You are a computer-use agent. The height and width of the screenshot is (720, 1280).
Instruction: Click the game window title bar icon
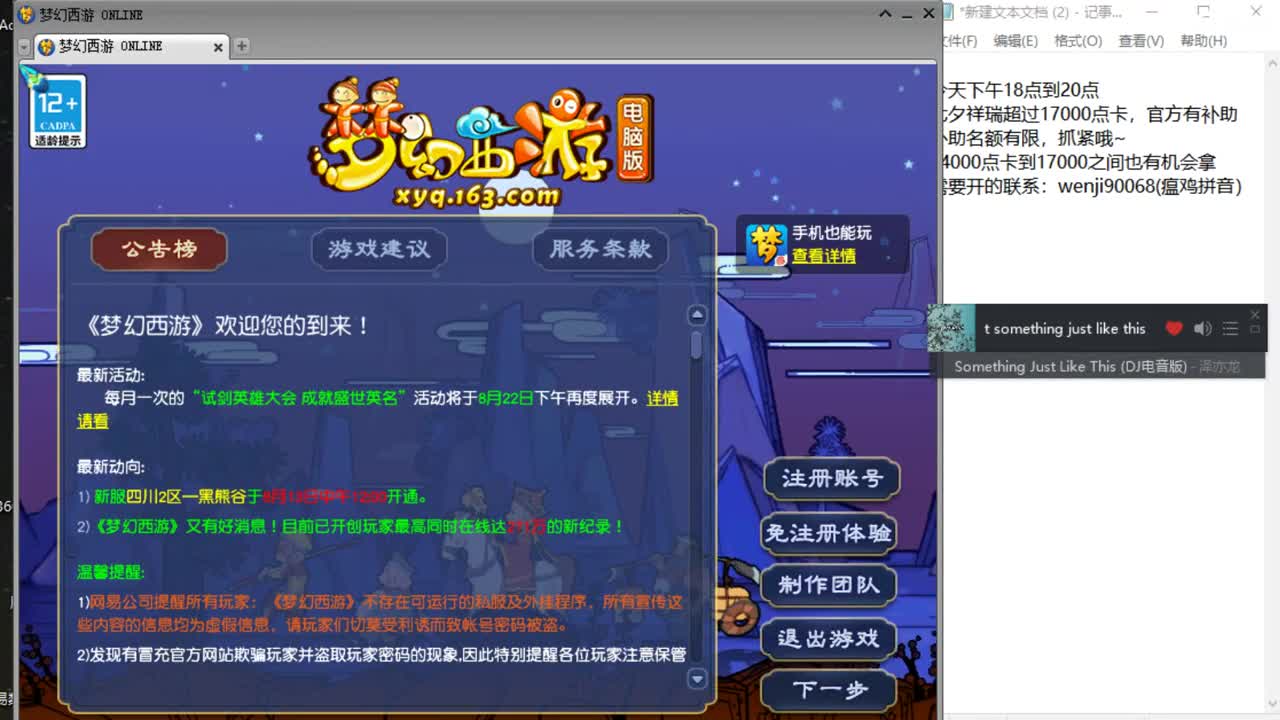tap(26, 14)
